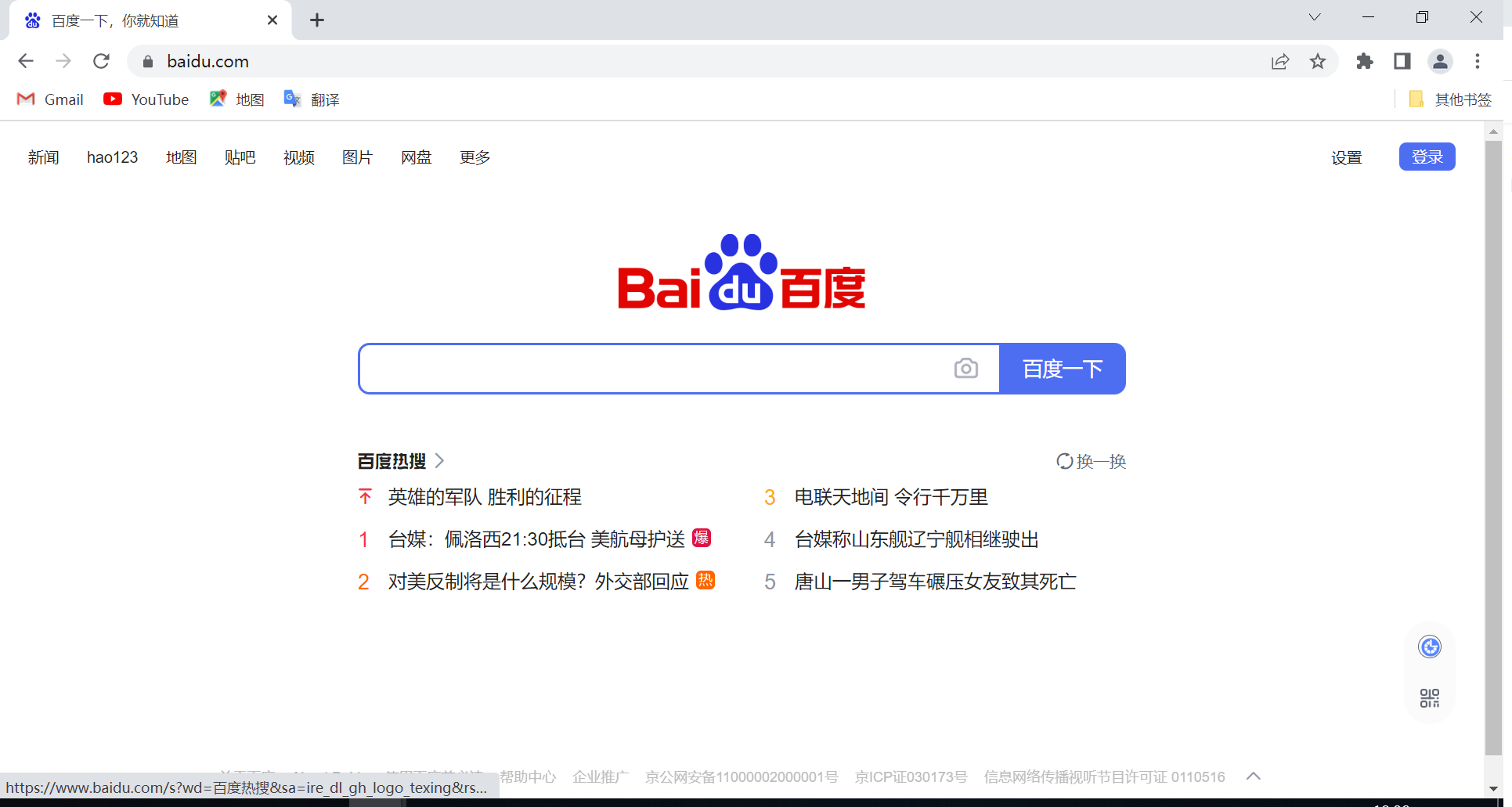Open the tab search dropdown arrow
Viewport: 1512px width, 807px height.
tap(1315, 17)
